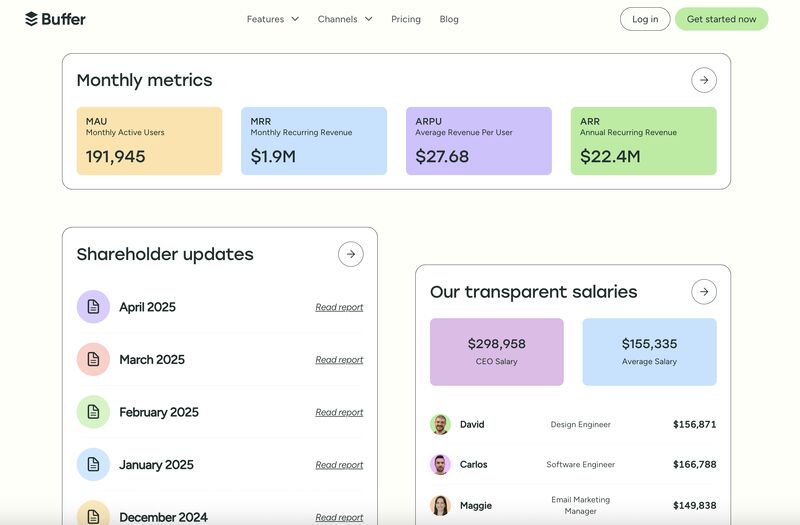The height and width of the screenshot is (525, 800).
Task: Read the December 2024 report
Action: click(339, 517)
